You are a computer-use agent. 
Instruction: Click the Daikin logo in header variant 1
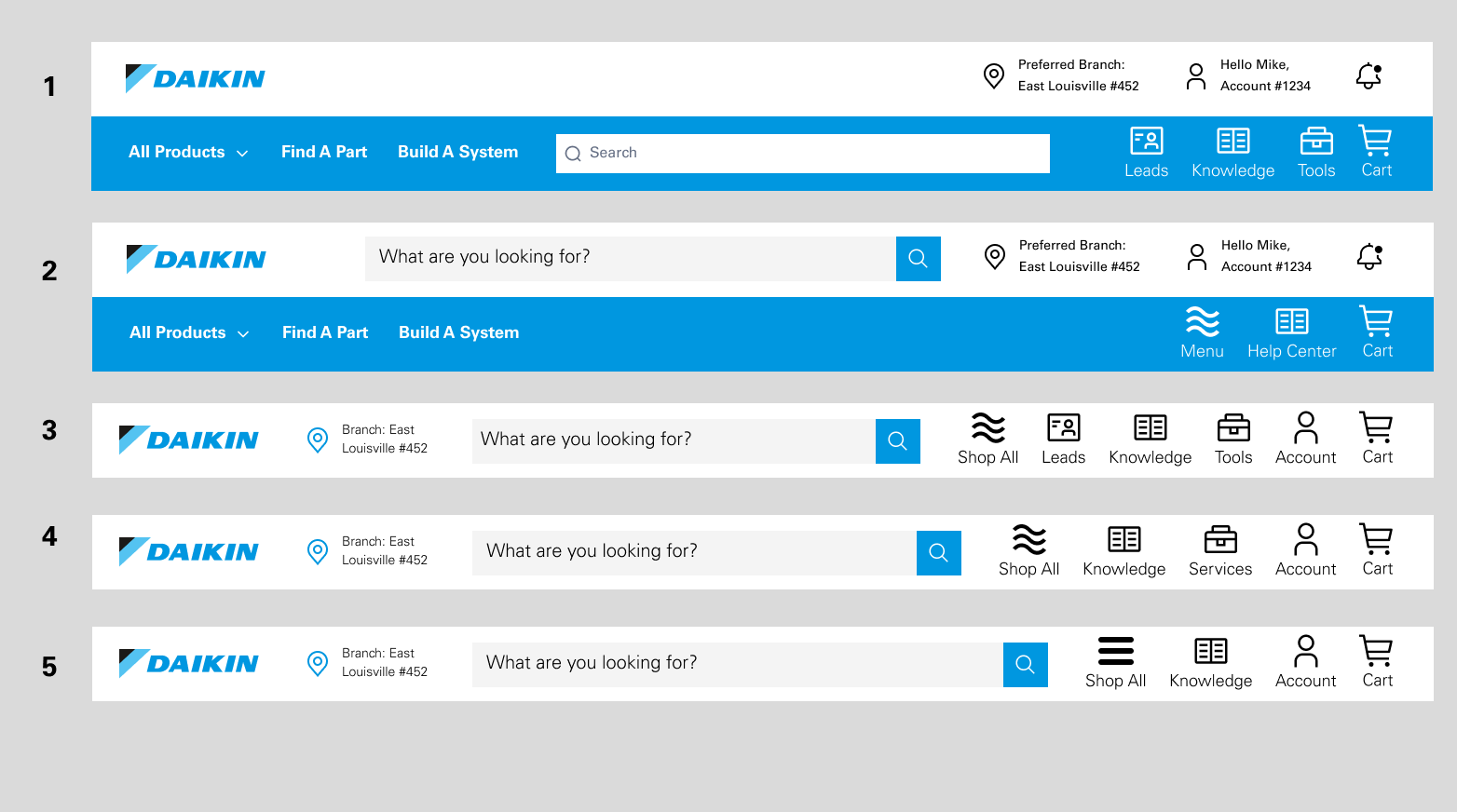pos(195,78)
